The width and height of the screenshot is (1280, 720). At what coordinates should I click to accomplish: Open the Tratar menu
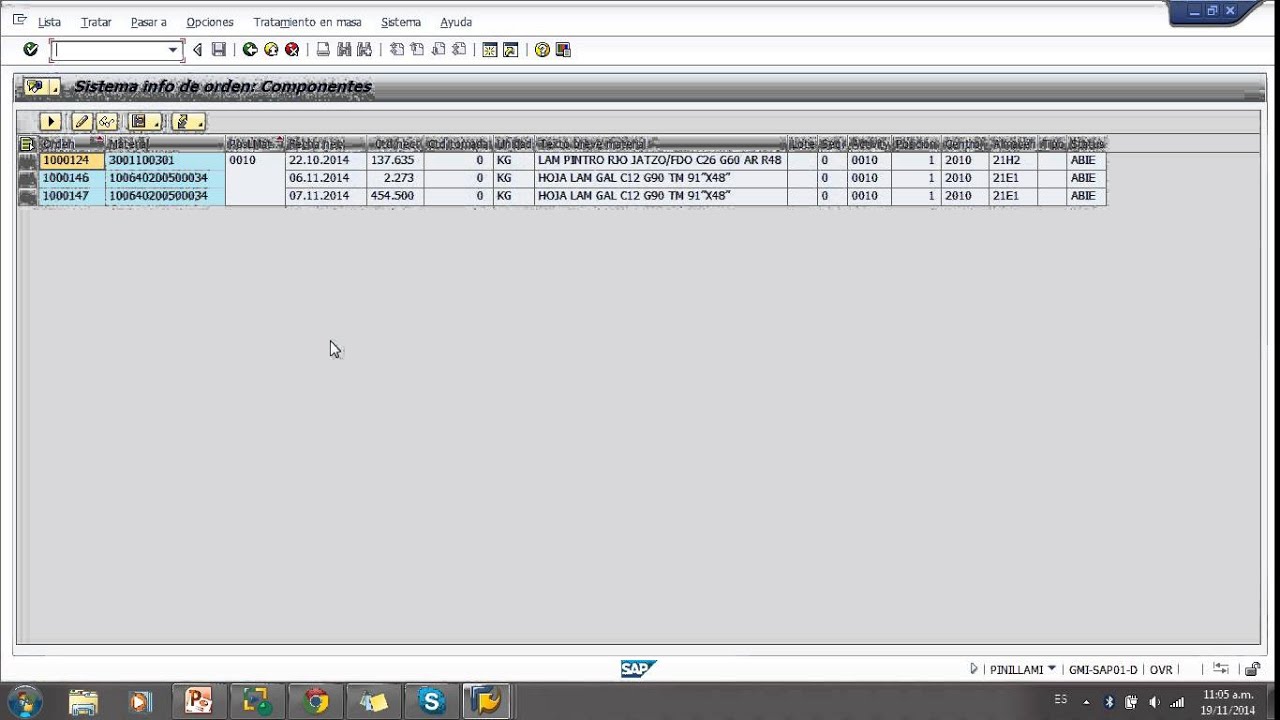96,22
